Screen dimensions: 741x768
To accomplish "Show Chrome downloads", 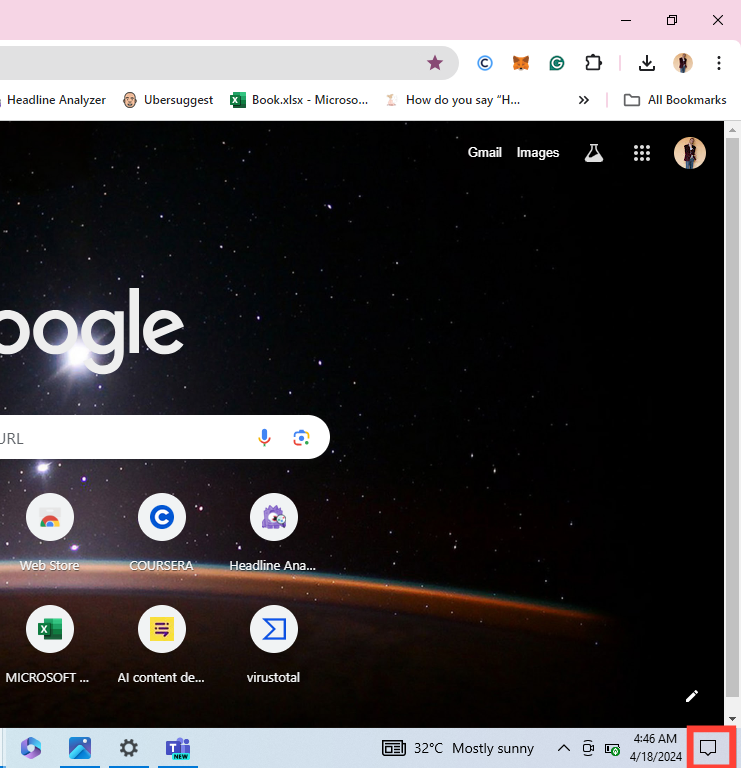I will [646, 63].
